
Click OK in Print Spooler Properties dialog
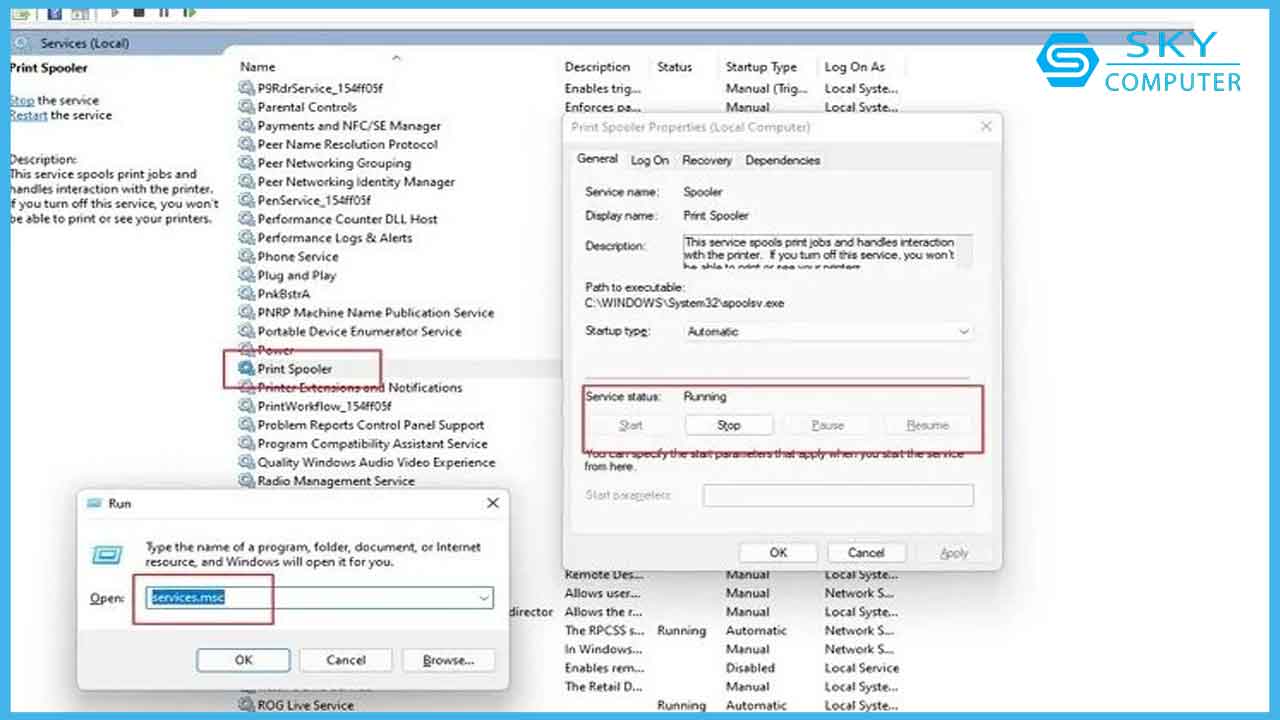pos(778,552)
